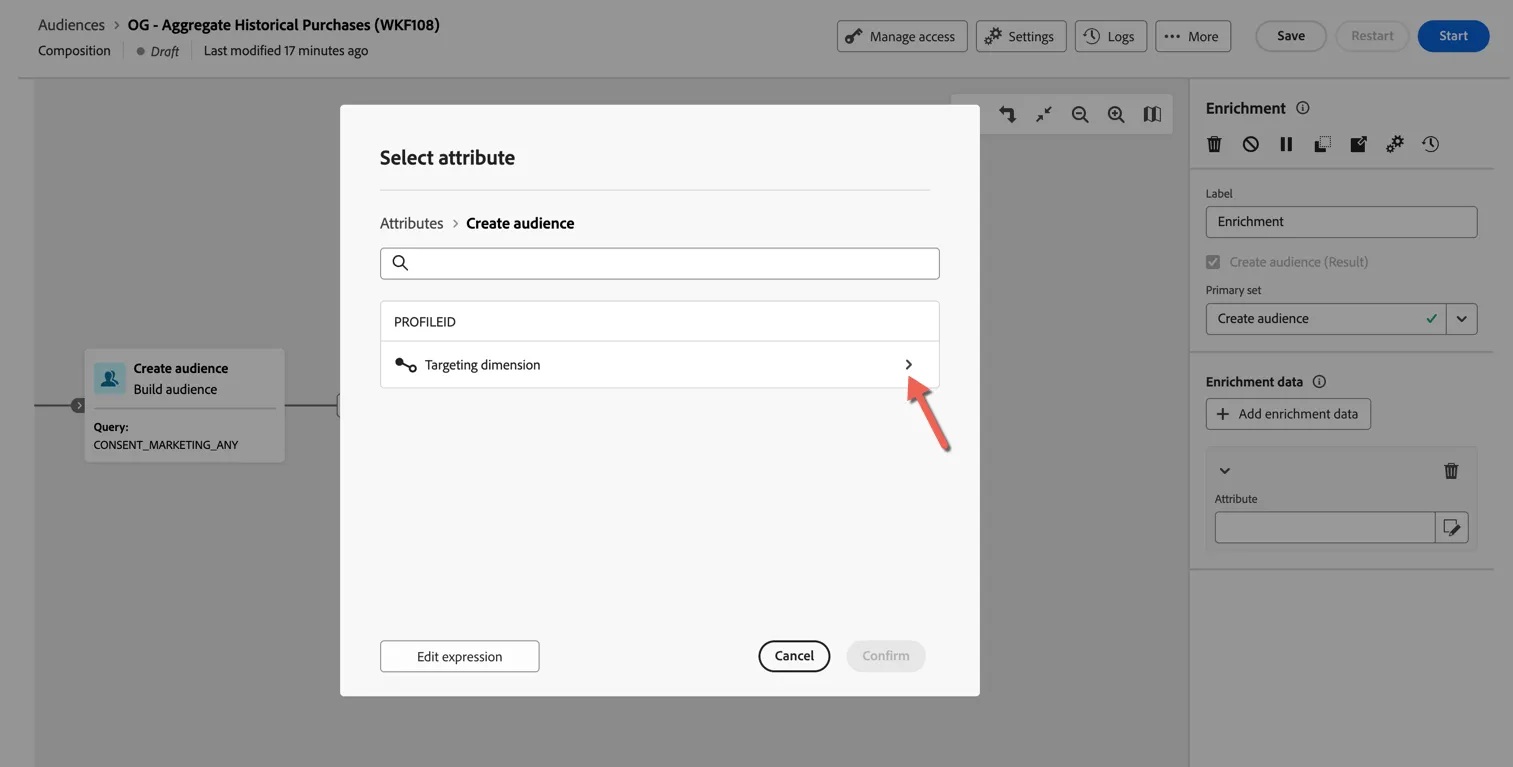1513x767 pixels.
Task: Click the Confirm button
Action: click(x=885, y=656)
